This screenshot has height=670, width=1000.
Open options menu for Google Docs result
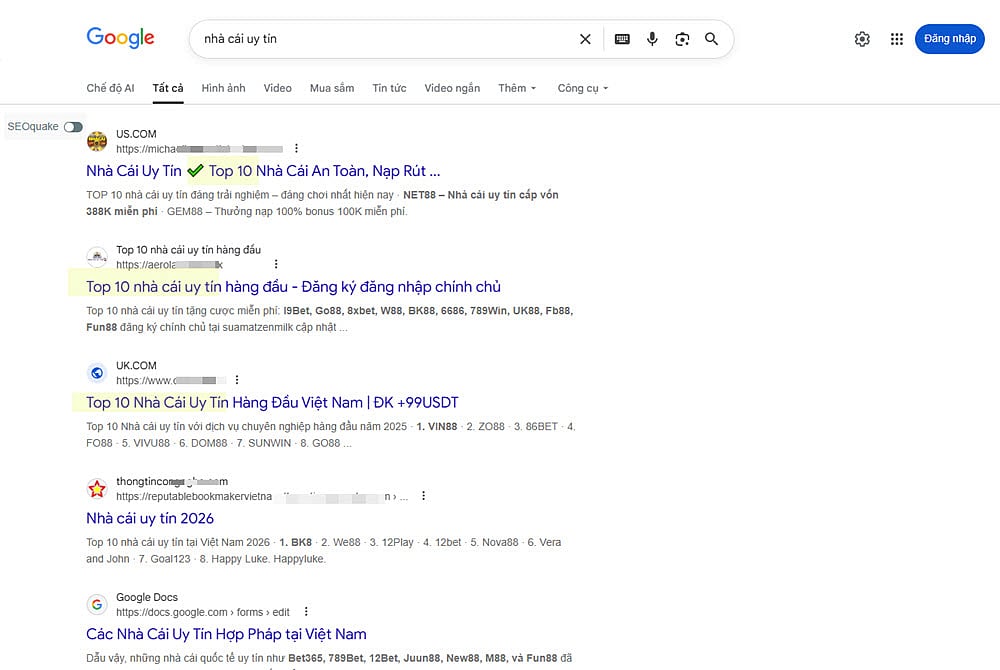coord(306,611)
